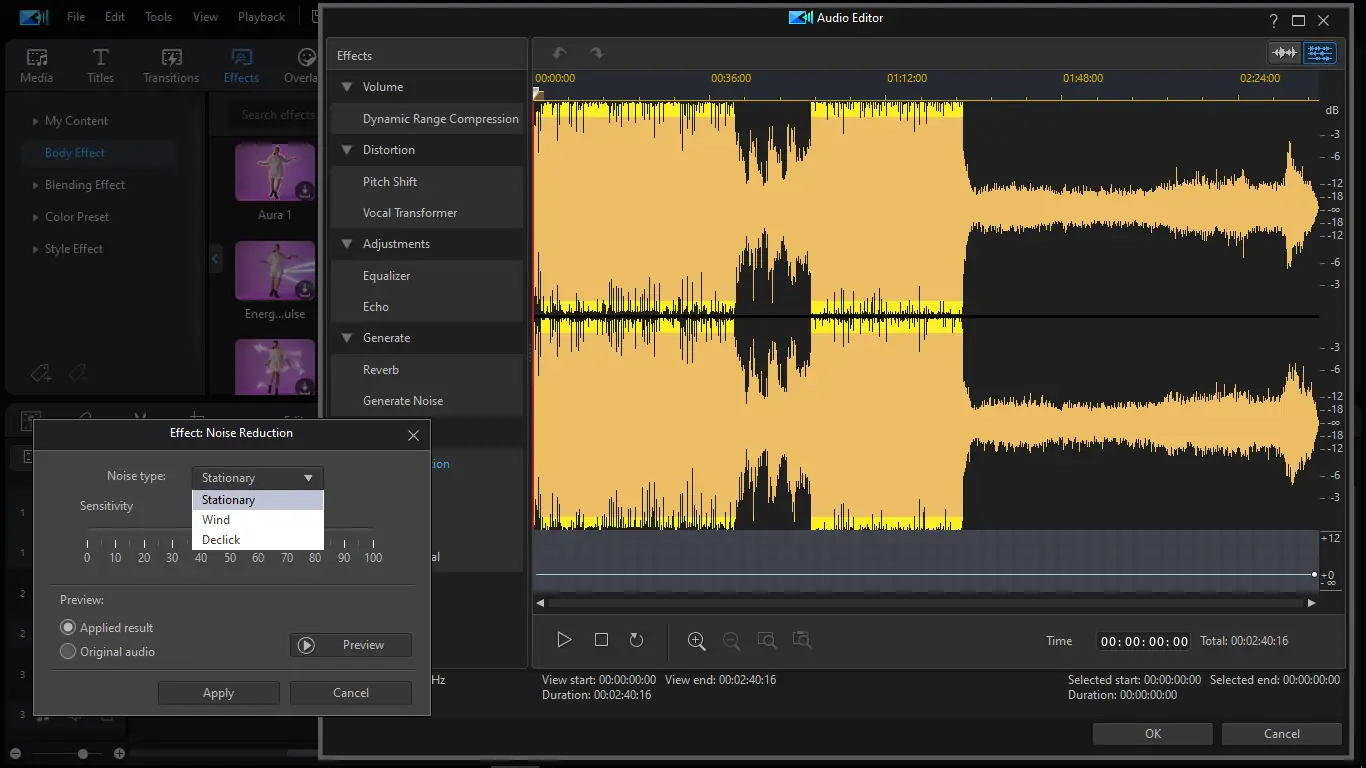This screenshot has height=768, width=1366.
Task: Click the redo arrow in Audio Editor
Action: click(x=596, y=54)
